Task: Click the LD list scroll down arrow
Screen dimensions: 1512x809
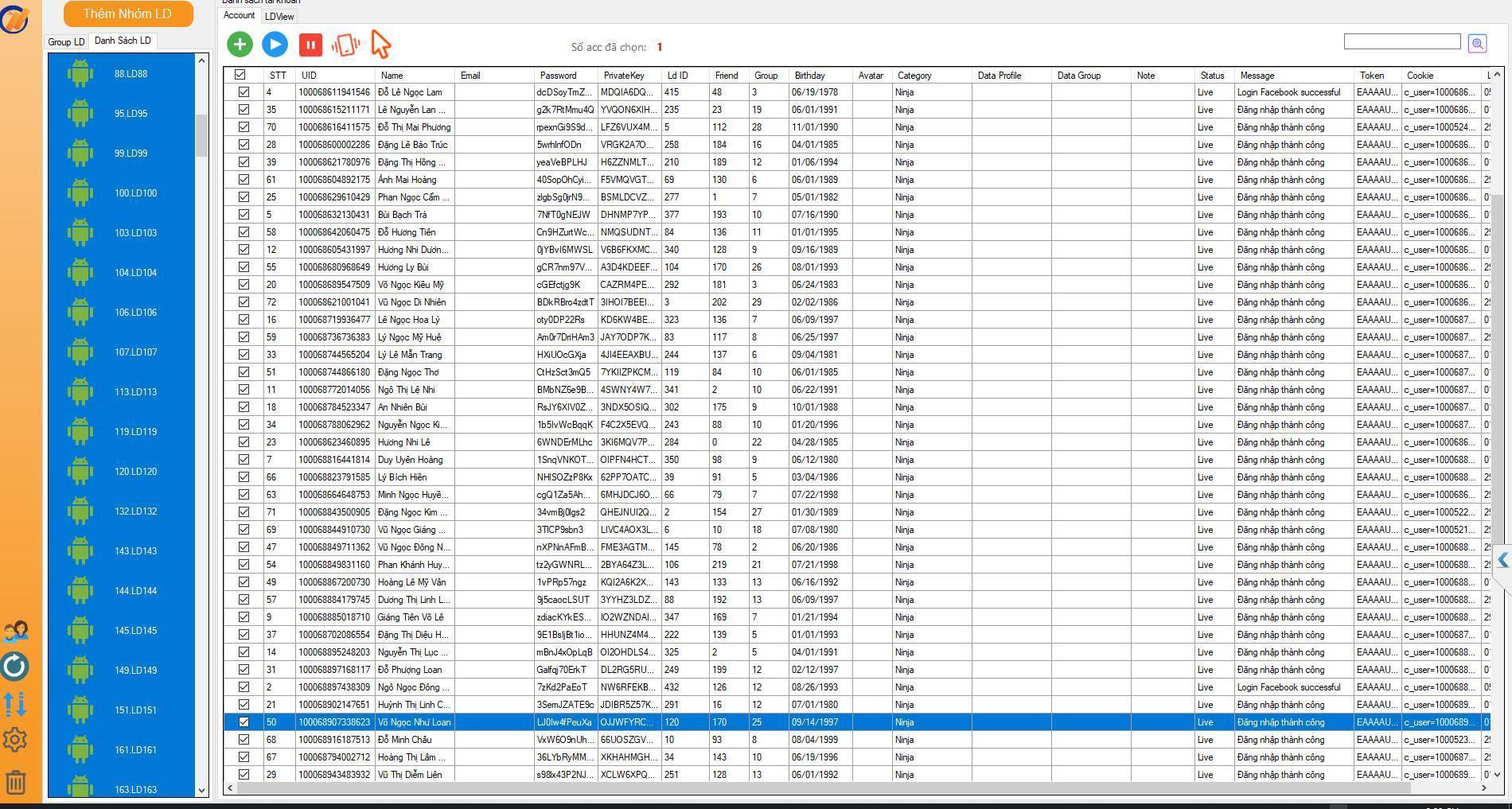Action: pos(201,791)
